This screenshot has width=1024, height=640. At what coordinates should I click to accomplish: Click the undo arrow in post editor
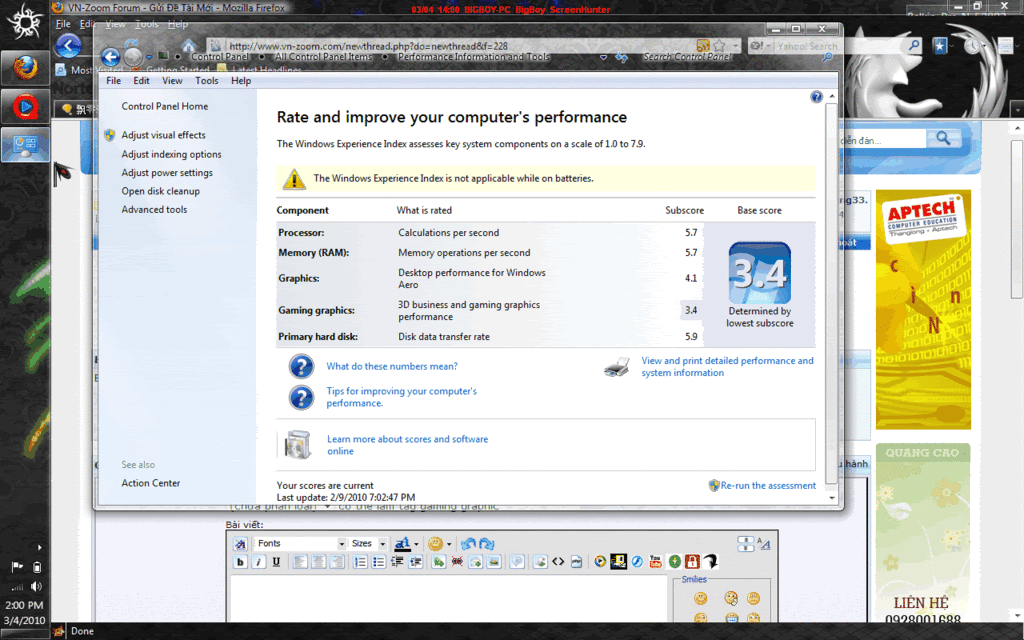tap(468, 543)
